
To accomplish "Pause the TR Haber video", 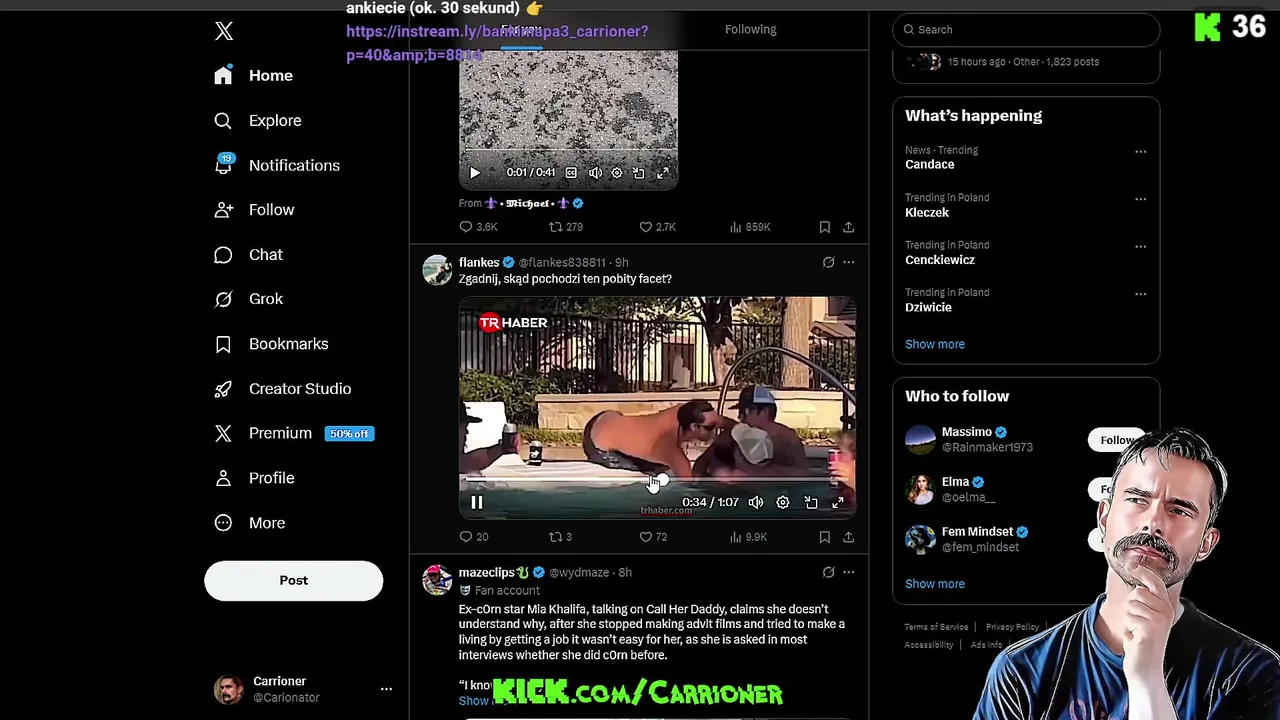I will tap(477, 503).
